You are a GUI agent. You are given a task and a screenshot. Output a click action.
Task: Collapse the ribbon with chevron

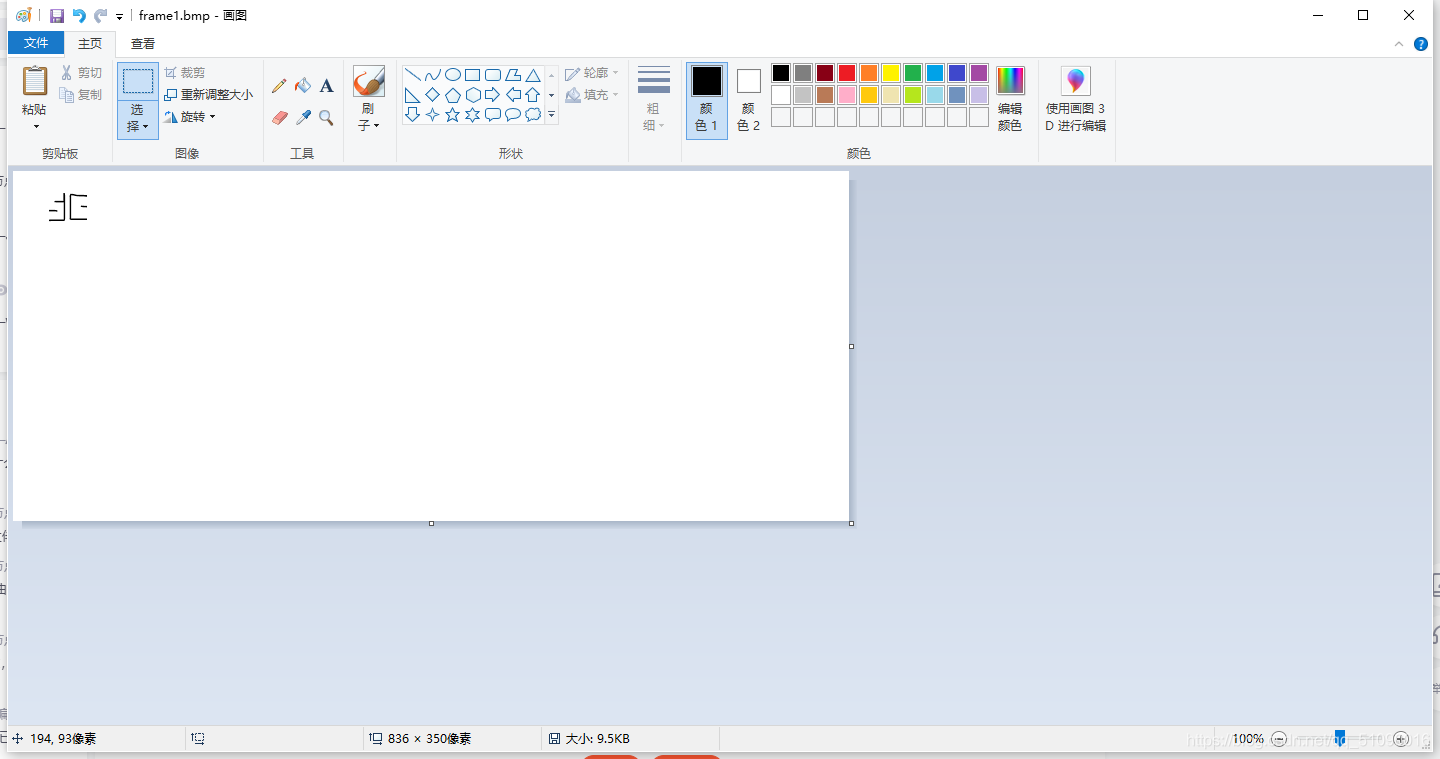[1399, 44]
